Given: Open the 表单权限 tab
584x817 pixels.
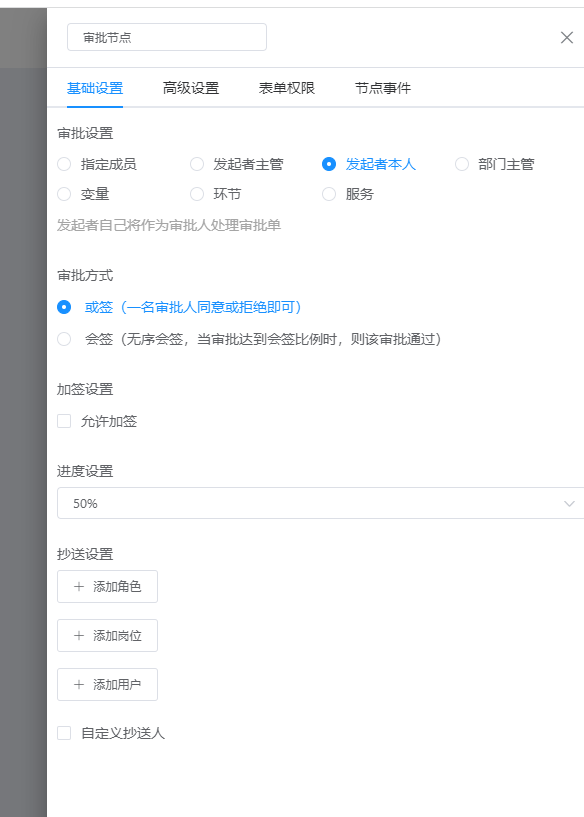Looking at the screenshot, I should click(287, 88).
